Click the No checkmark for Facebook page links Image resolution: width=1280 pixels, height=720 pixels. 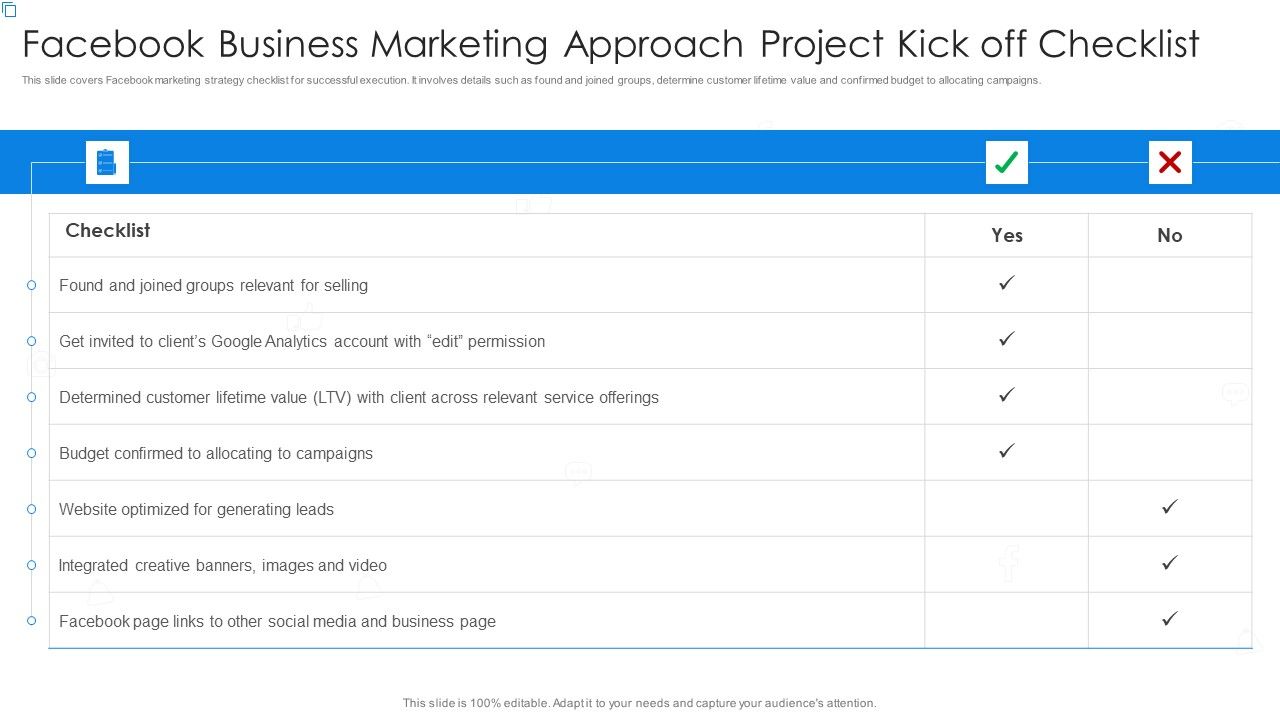pyautogui.click(x=1170, y=619)
